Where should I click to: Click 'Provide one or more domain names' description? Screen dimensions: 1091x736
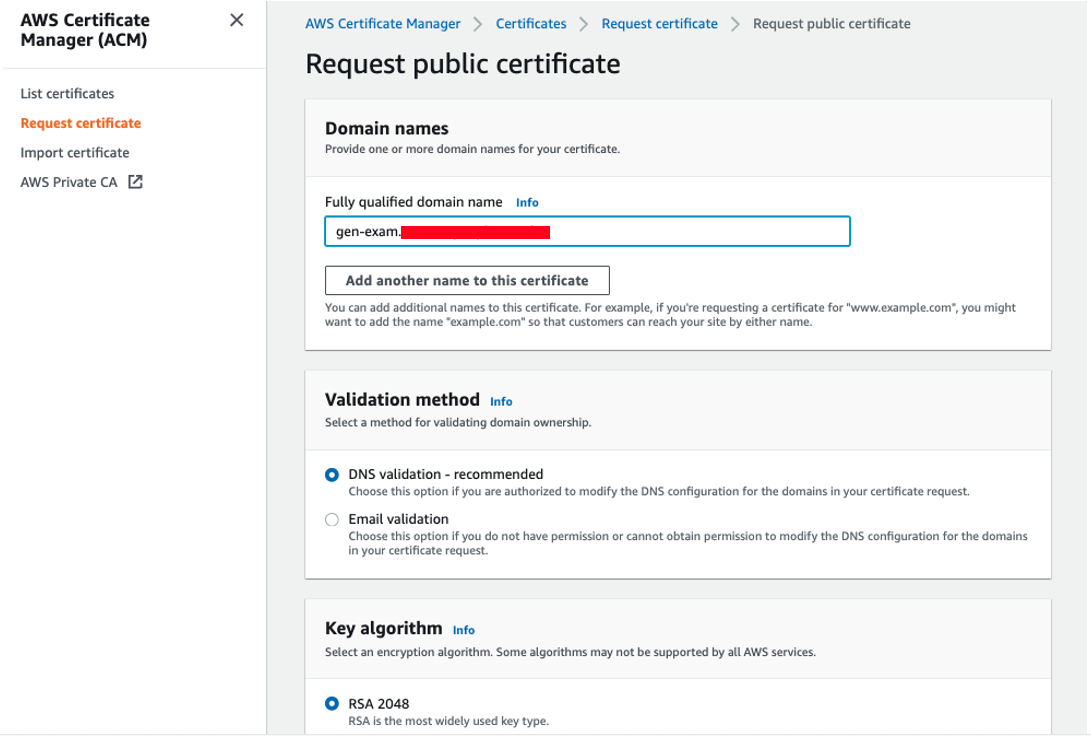472,149
